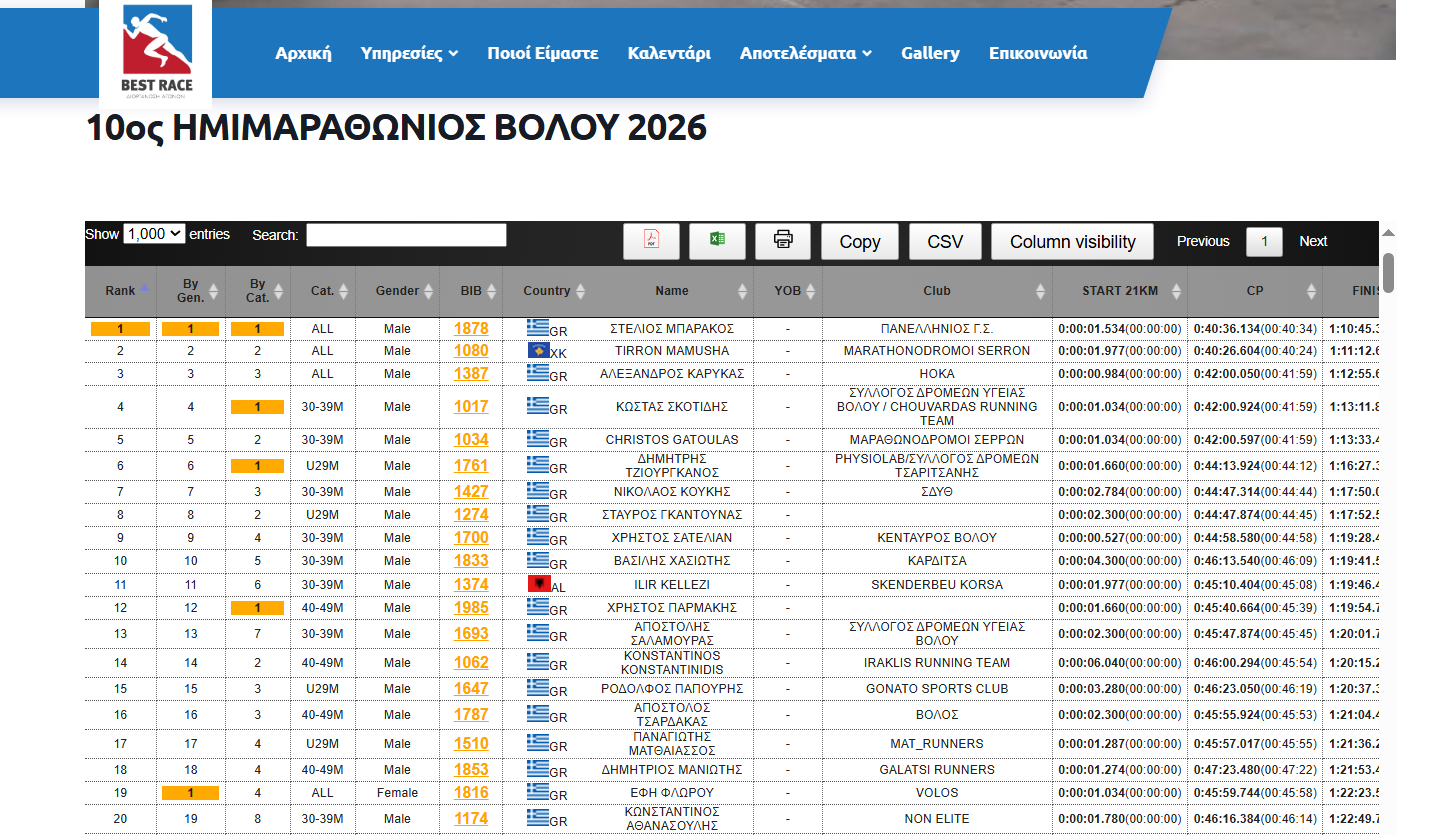
Task: Click the print table icon
Action: point(783,241)
